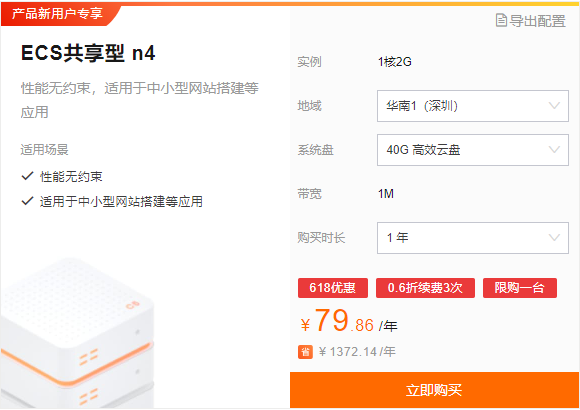Click the 限购一台 red tag
580x410 pixels.
click(x=520, y=288)
